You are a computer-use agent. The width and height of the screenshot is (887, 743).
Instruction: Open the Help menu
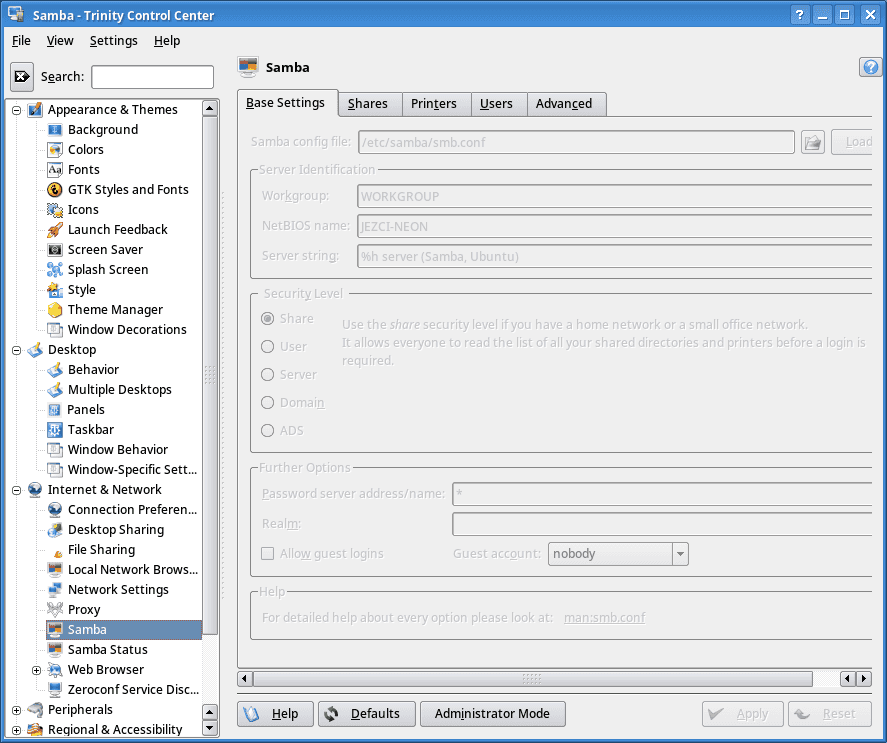(x=167, y=41)
